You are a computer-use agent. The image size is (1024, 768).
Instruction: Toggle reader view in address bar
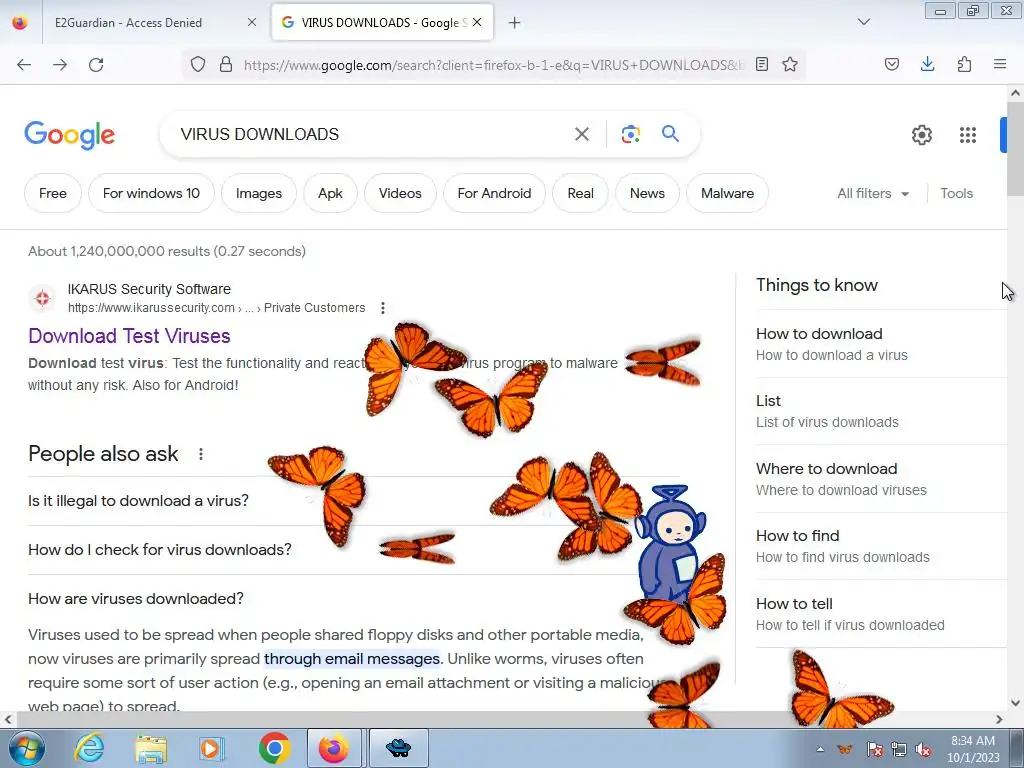[x=761, y=64]
